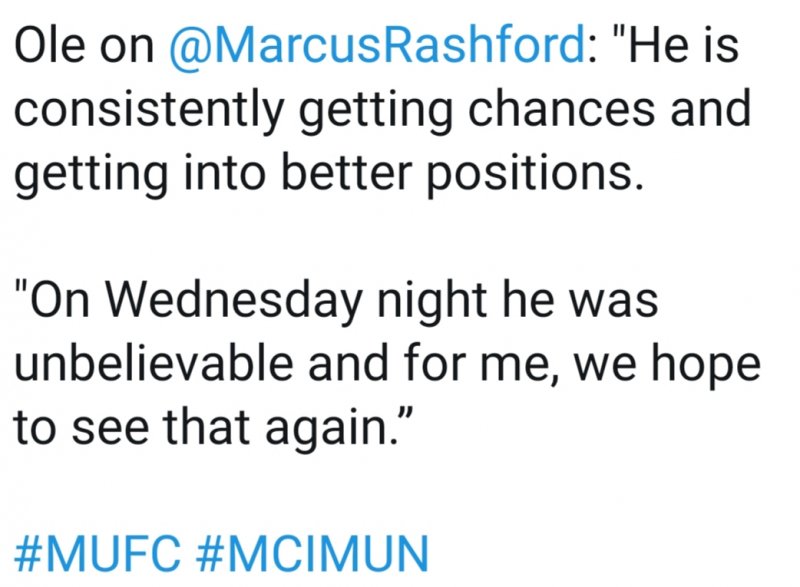The width and height of the screenshot is (800, 587).
Task: Click the word "Ole" starting the tweet
Action: point(49,45)
